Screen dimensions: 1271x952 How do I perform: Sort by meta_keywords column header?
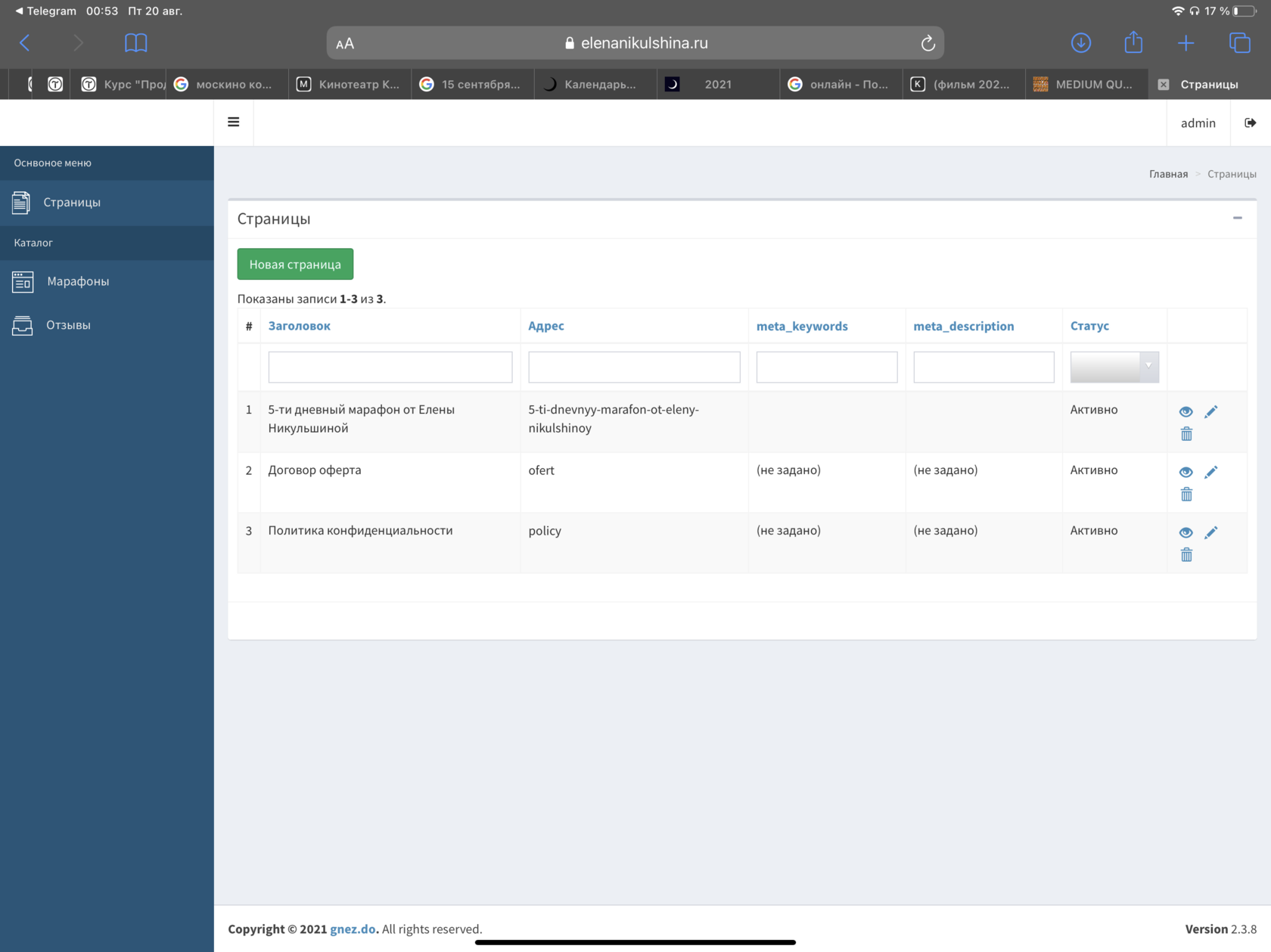802,326
